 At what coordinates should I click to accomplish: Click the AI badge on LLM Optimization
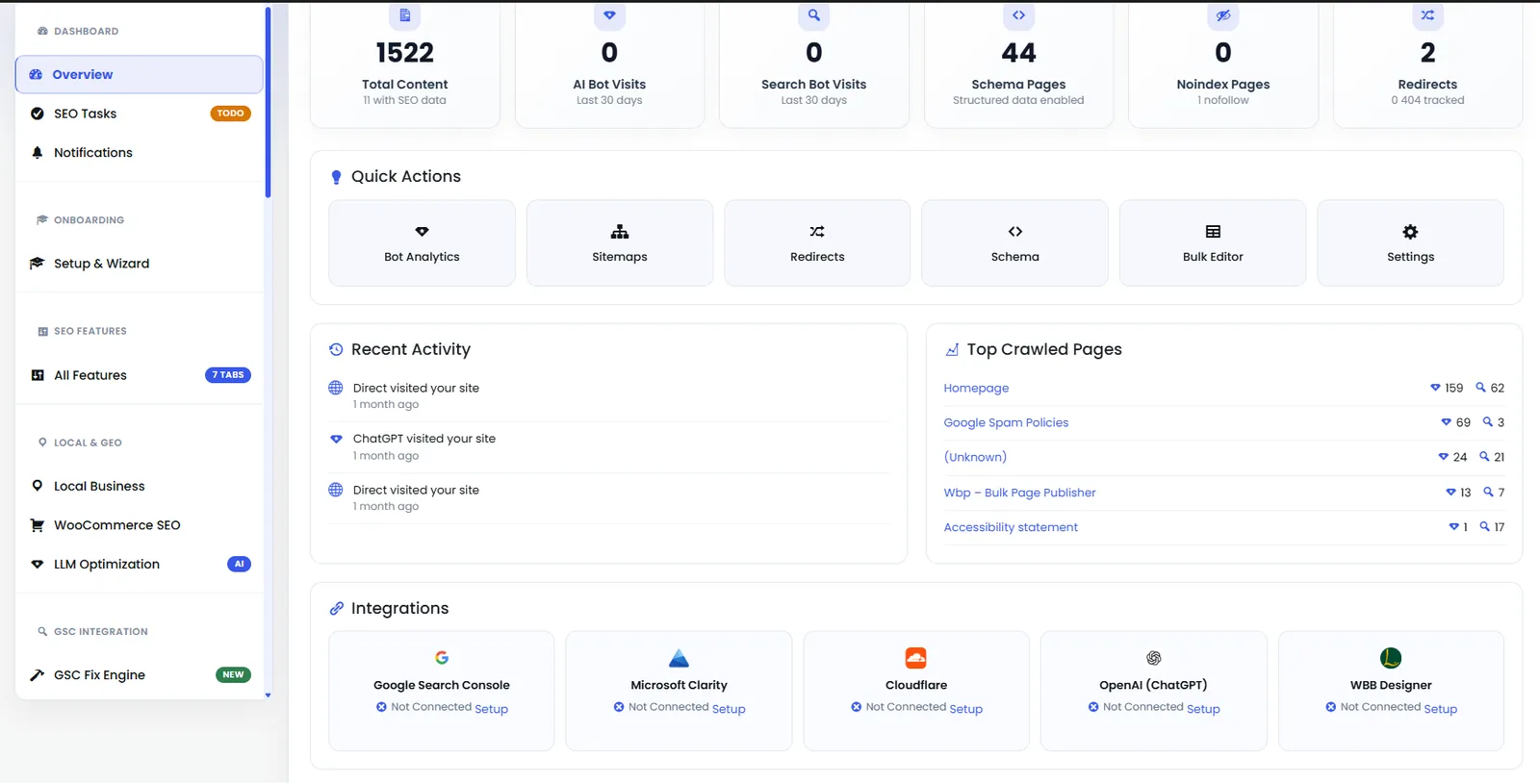tap(239, 564)
